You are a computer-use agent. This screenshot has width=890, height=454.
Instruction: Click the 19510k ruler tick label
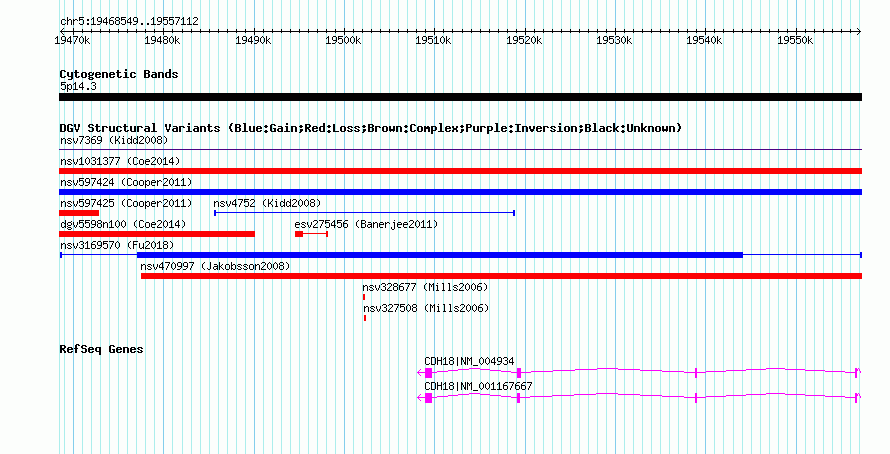(433, 40)
